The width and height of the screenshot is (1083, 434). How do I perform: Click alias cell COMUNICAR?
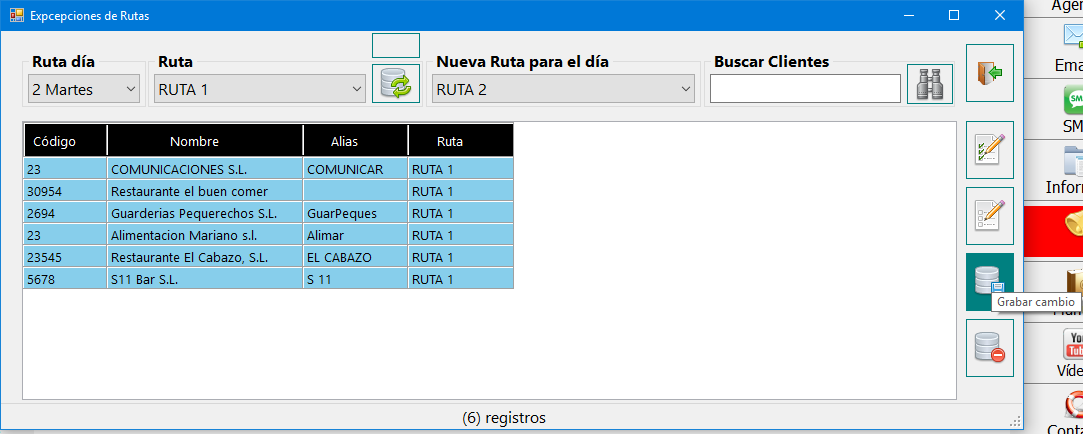pos(356,169)
